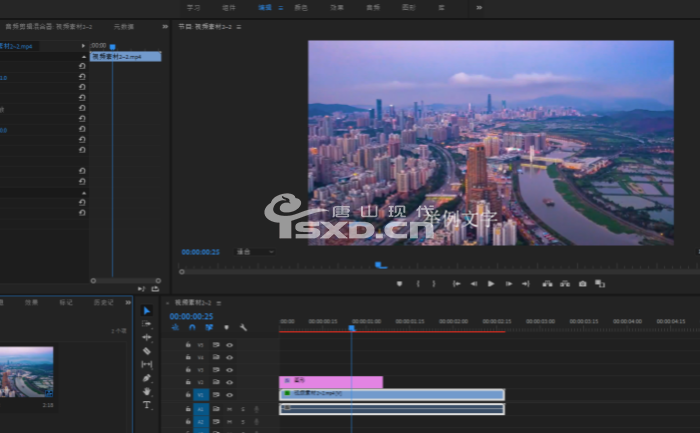
Task: Select the Hand tool
Action: [x=146, y=391]
